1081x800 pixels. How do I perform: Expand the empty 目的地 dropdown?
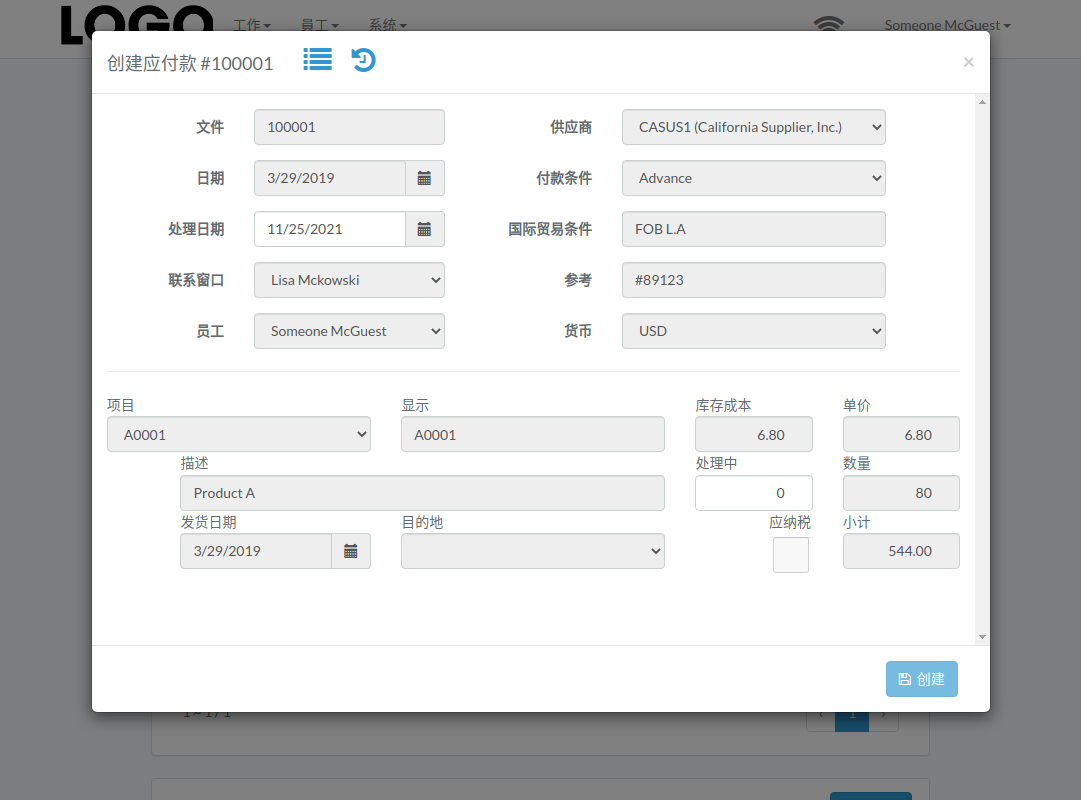pyautogui.click(x=532, y=551)
